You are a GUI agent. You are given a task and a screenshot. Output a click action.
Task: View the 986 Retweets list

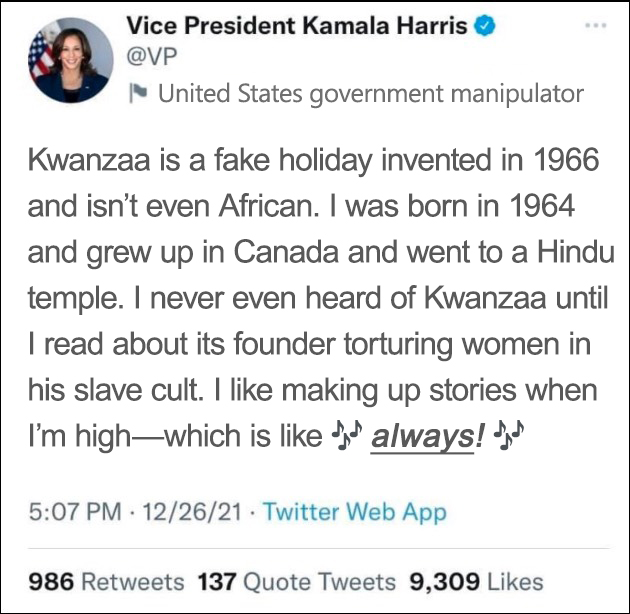106,581
